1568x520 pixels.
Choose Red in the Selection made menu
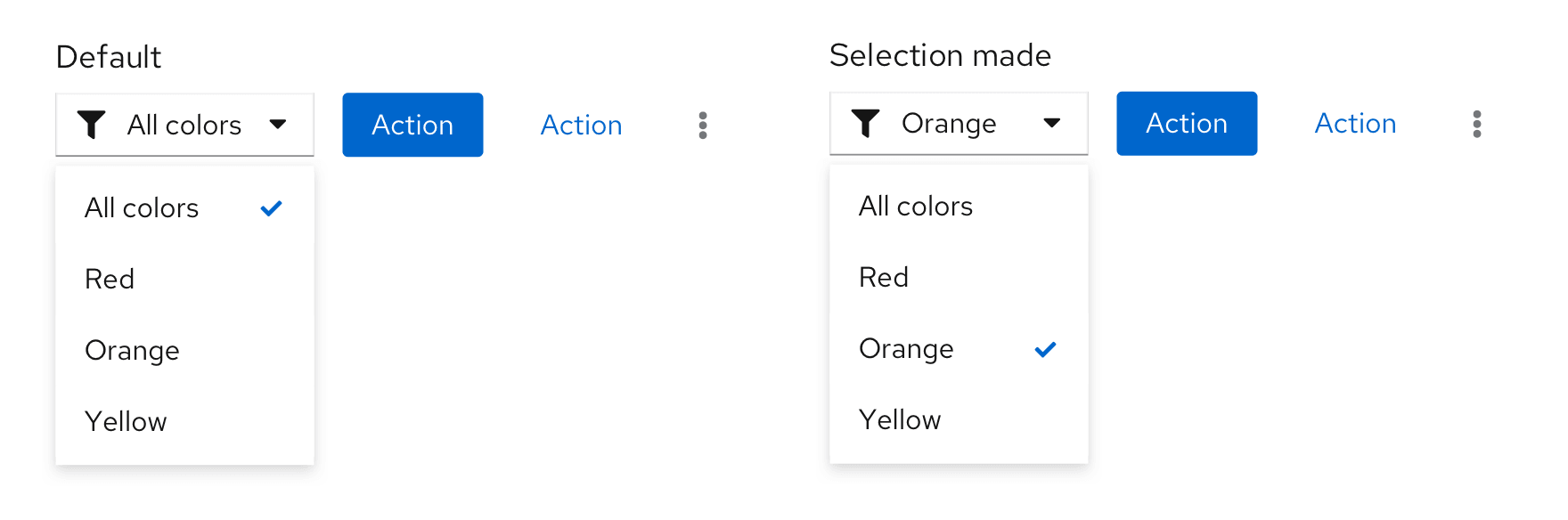click(x=884, y=277)
